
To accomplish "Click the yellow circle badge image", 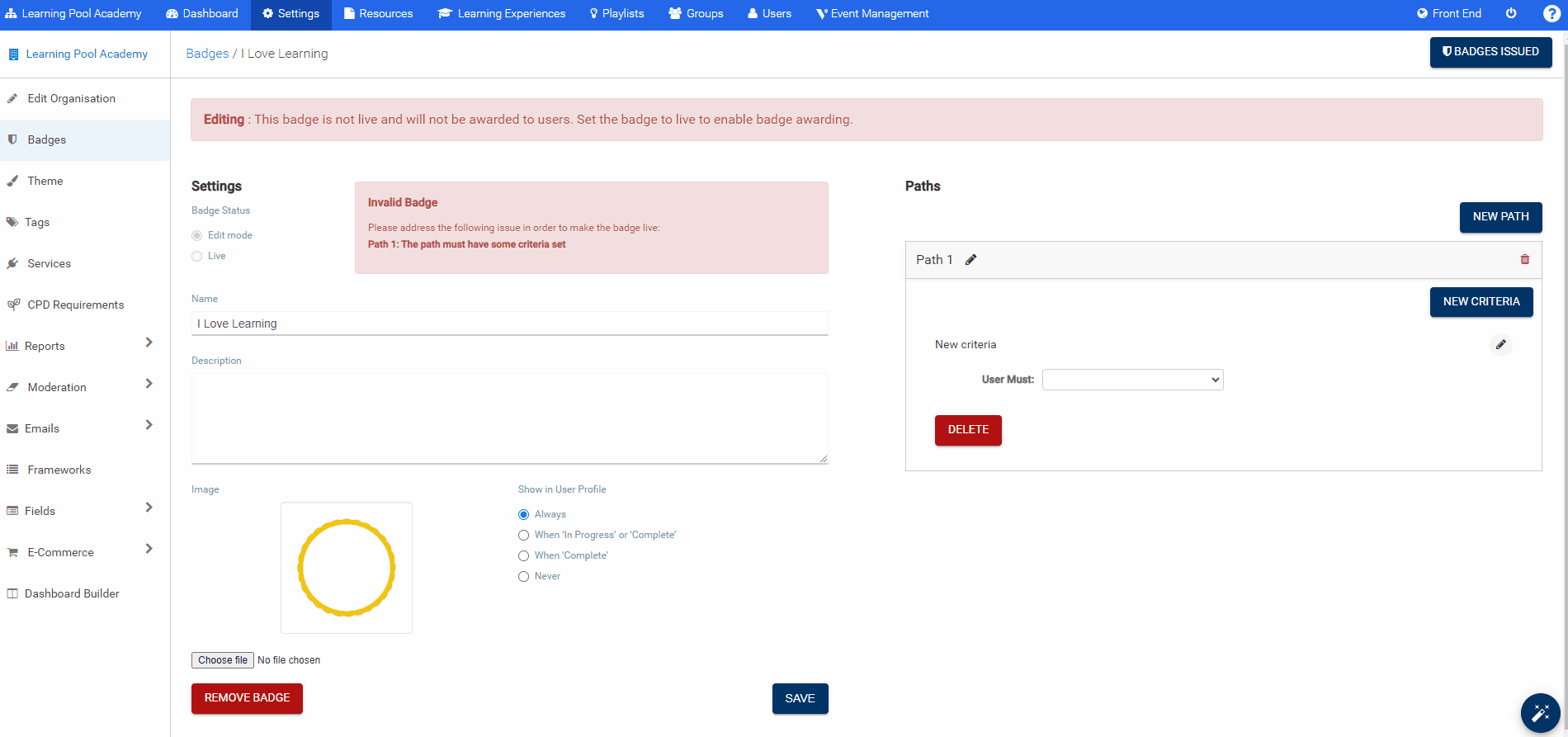I will pos(347,568).
